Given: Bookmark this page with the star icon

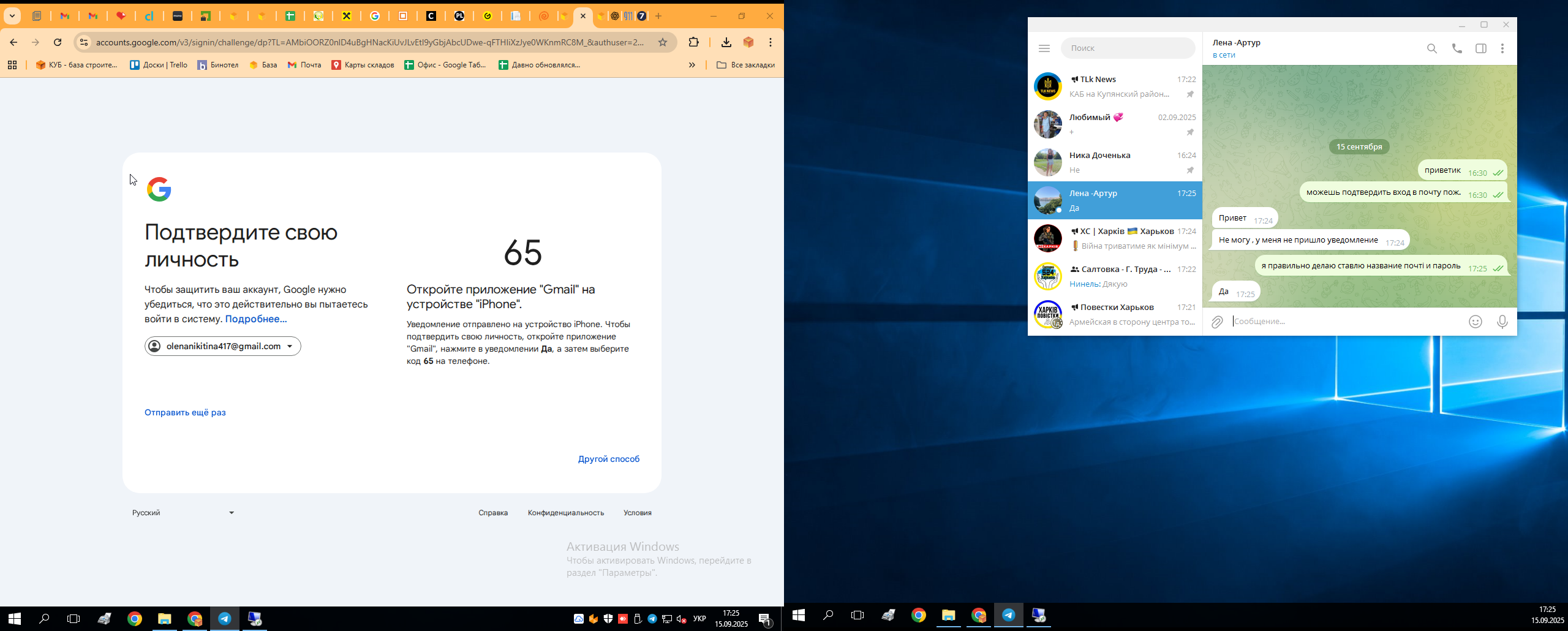Looking at the screenshot, I should click(x=663, y=42).
